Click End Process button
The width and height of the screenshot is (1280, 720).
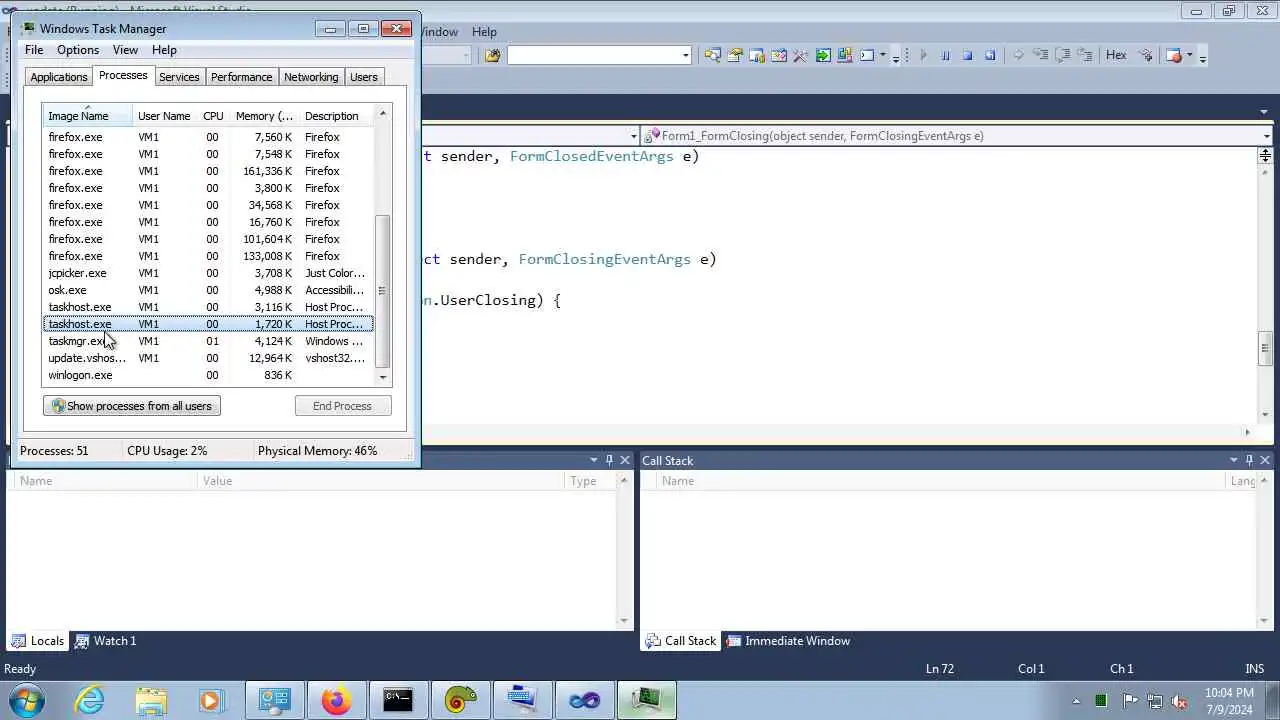[342, 406]
